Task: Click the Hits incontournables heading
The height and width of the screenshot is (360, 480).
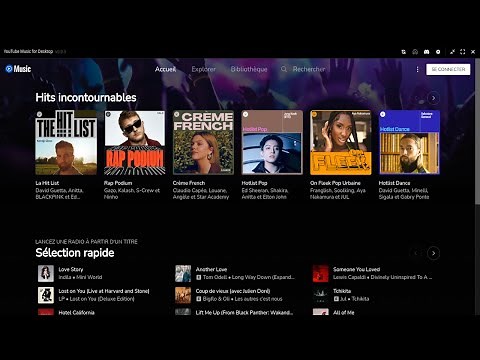Action: [86, 98]
